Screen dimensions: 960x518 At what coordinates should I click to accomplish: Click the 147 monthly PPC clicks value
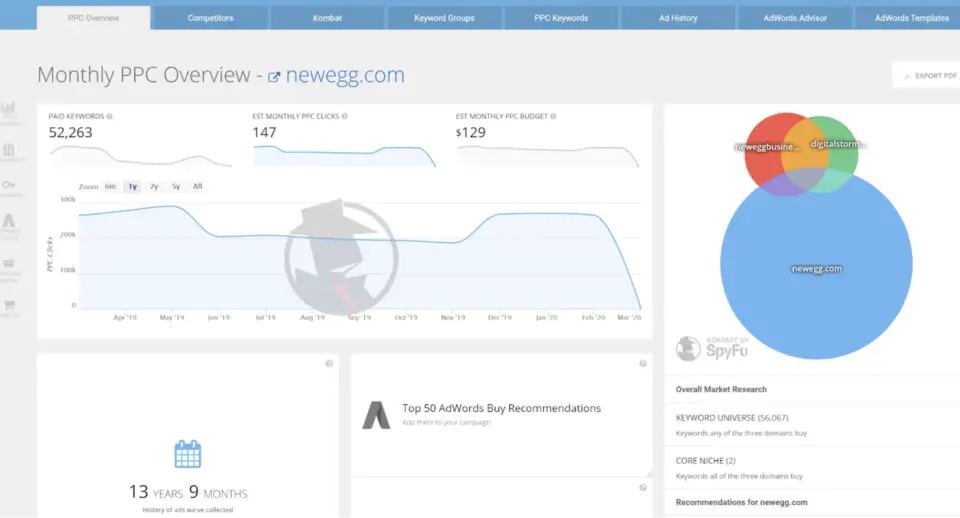point(264,132)
